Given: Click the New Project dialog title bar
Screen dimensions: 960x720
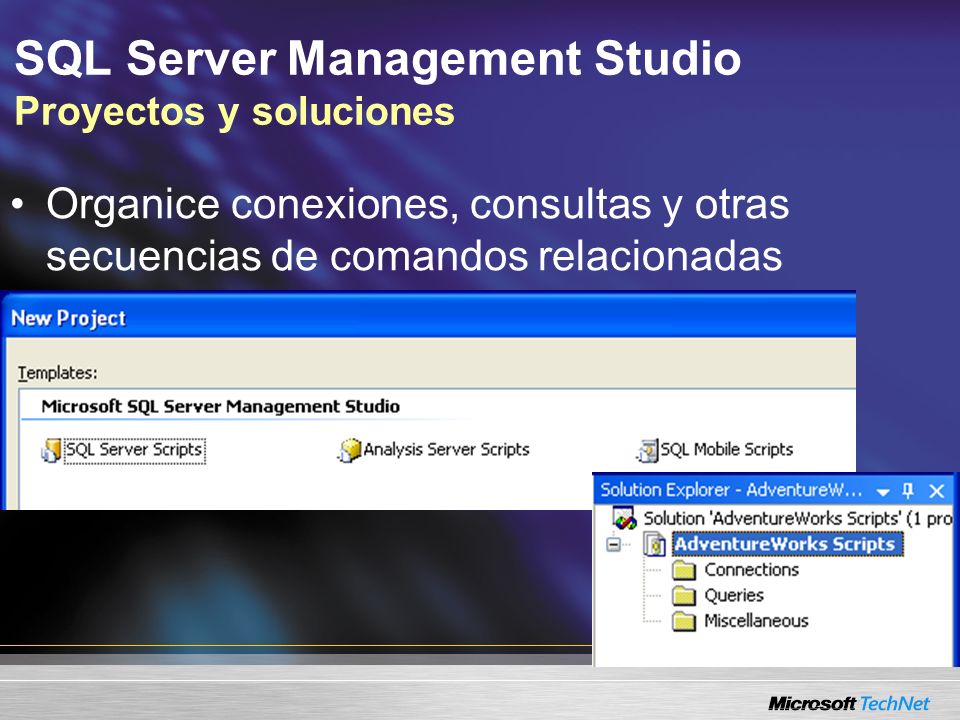Looking at the screenshot, I should pos(429,318).
